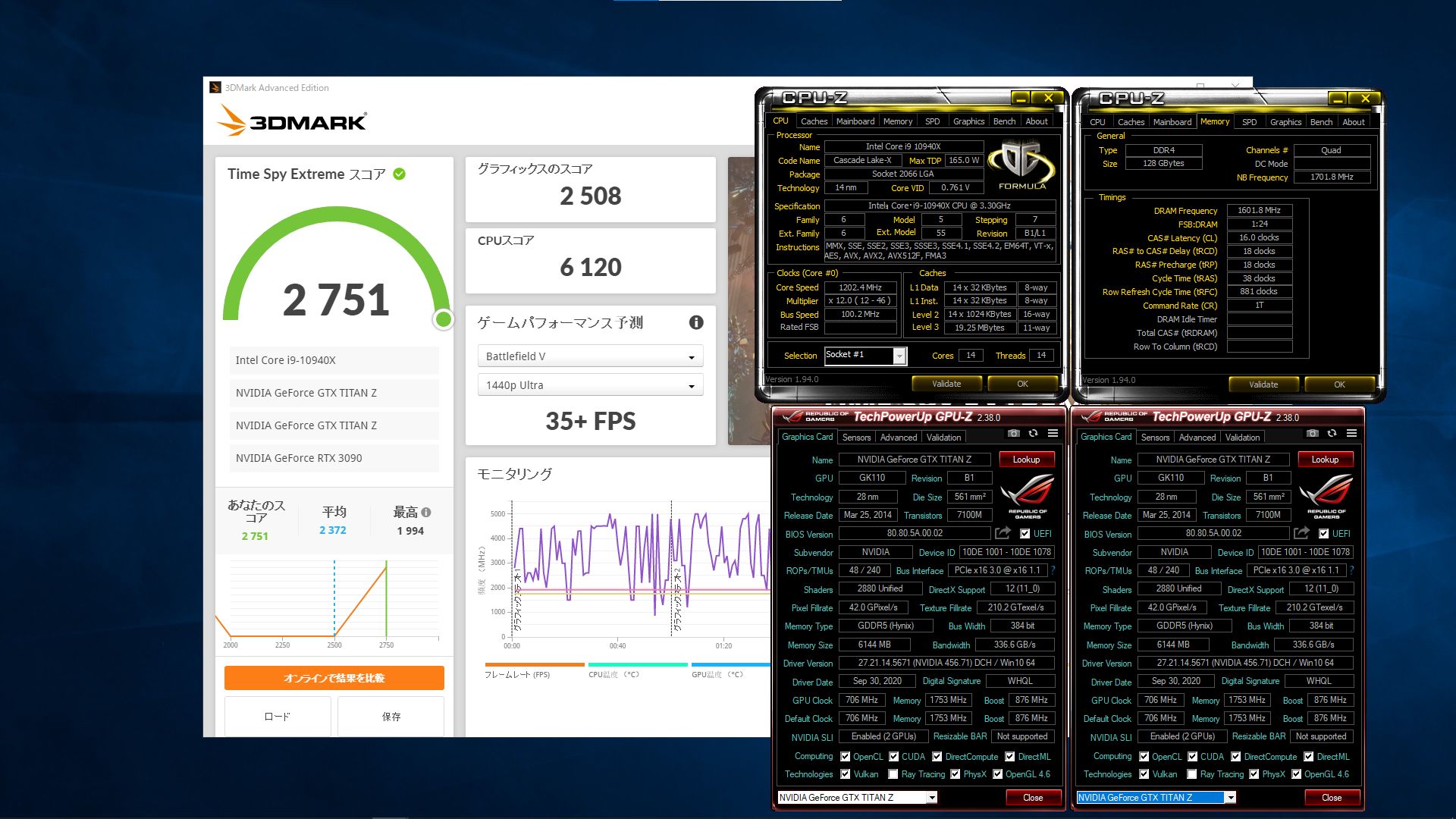Click orange フレームレート legend bar
The width and height of the screenshot is (1456, 819).
535,664
